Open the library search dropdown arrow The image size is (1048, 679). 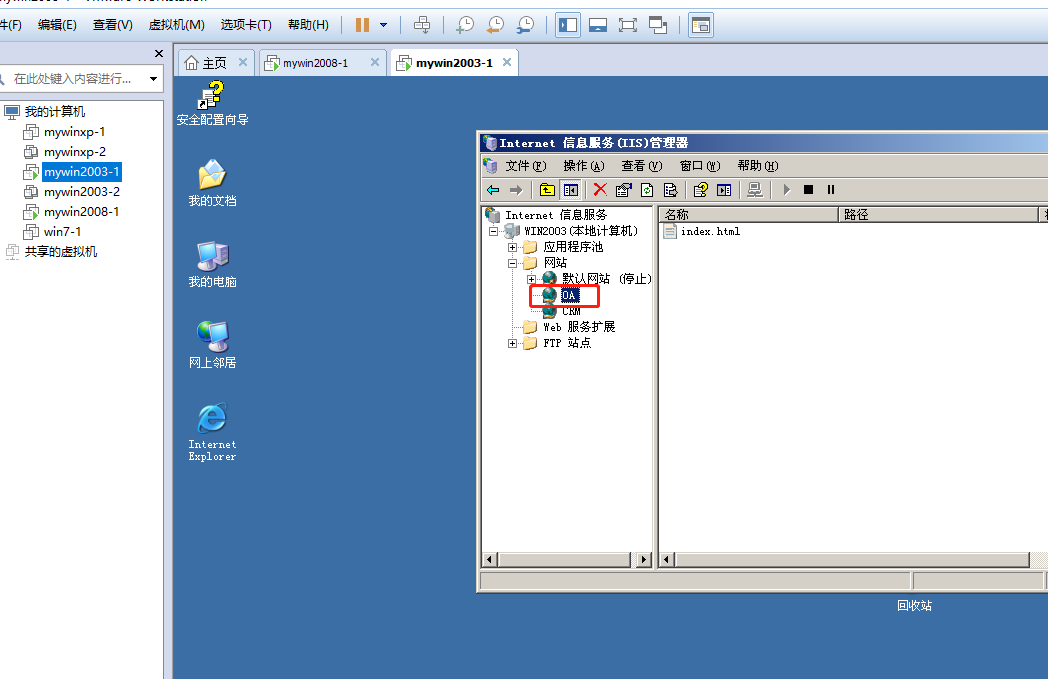pyautogui.click(x=154, y=79)
